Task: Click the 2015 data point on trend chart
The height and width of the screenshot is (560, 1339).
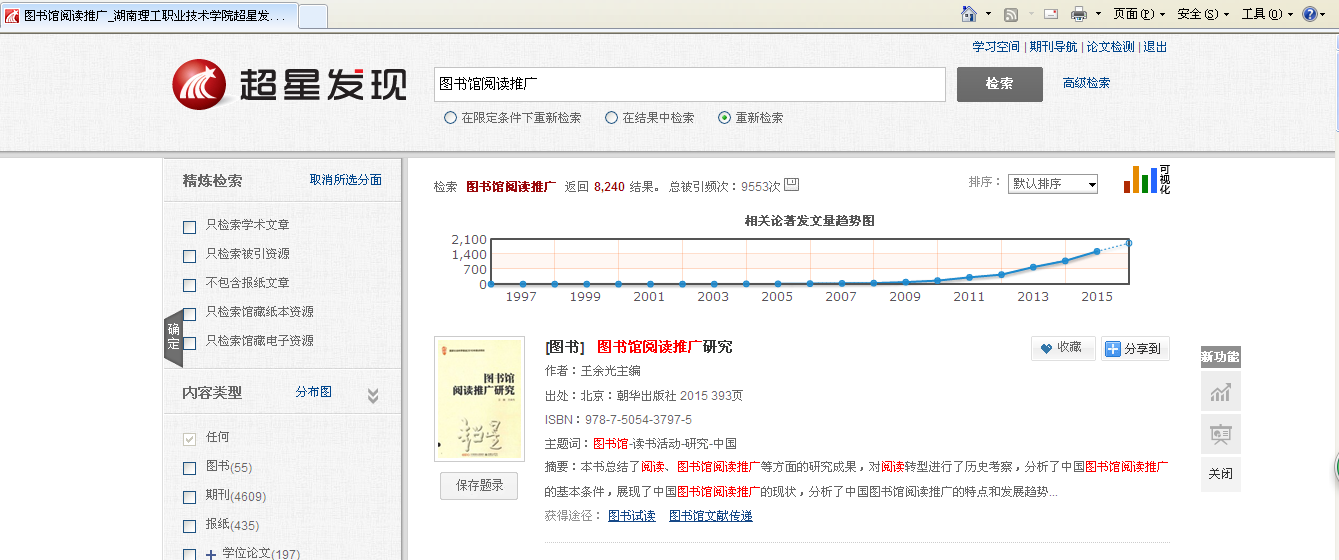Action: [x=1097, y=251]
